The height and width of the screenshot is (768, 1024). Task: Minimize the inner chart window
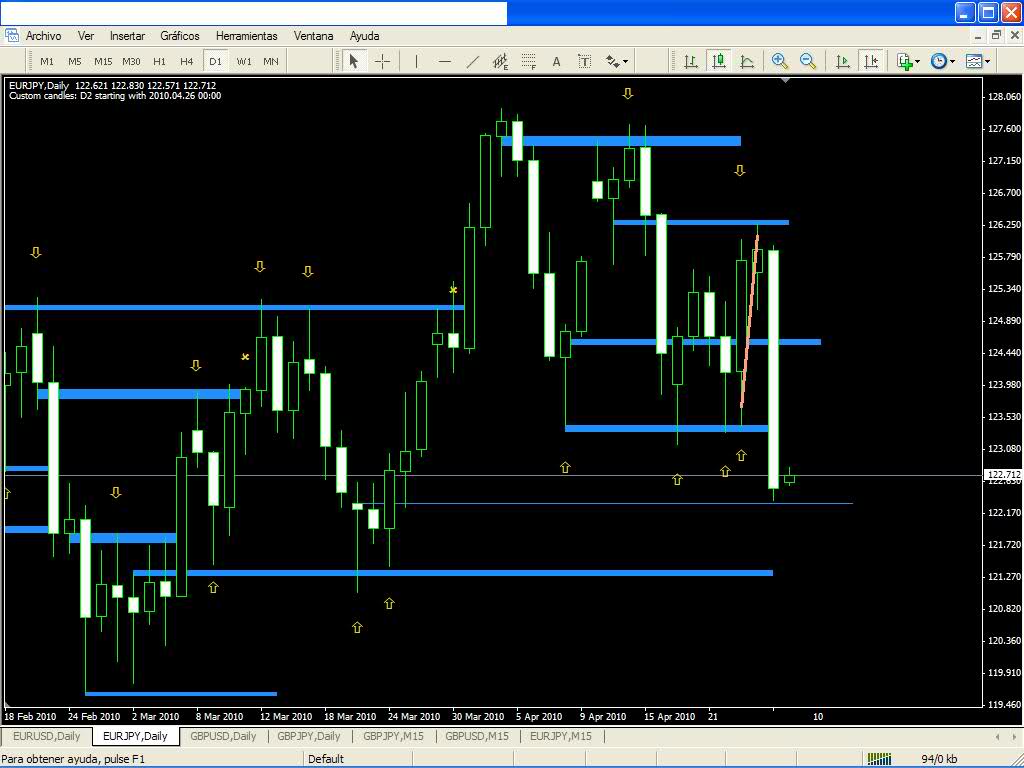tap(978, 35)
